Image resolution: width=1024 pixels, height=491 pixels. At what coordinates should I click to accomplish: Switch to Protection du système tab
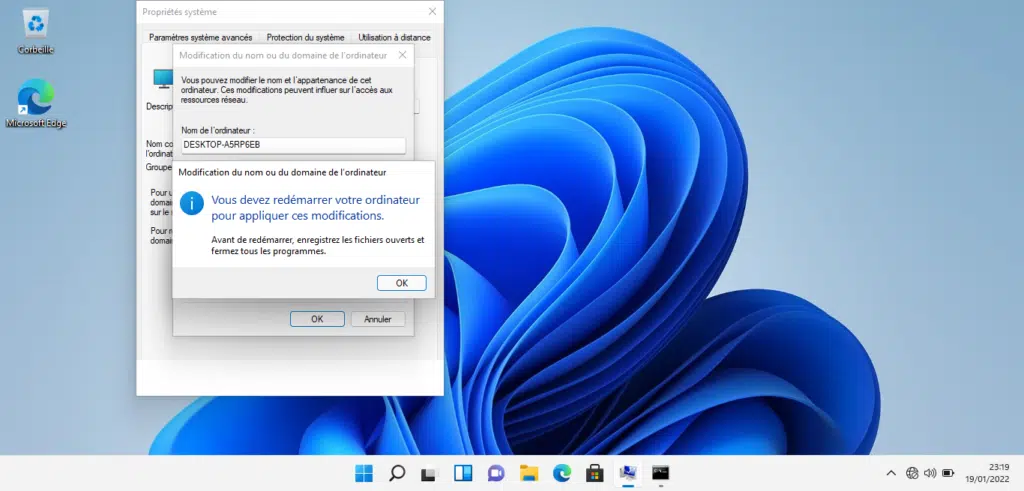pos(305,37)
